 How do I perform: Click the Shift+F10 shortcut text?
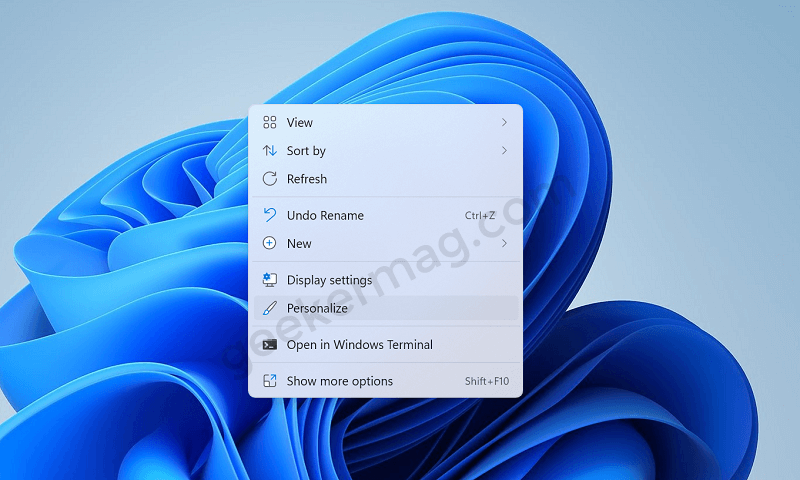(487, 381)
